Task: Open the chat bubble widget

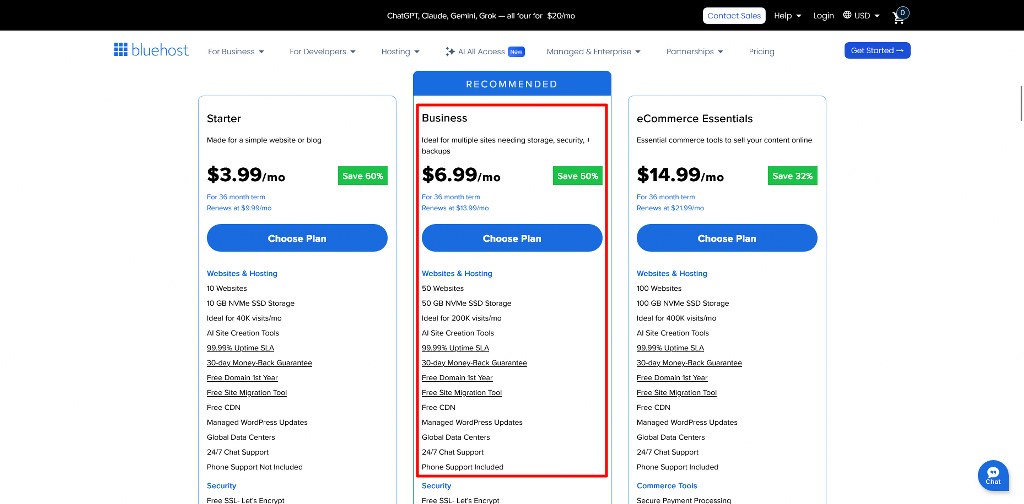Action: (x=993, y=476)
